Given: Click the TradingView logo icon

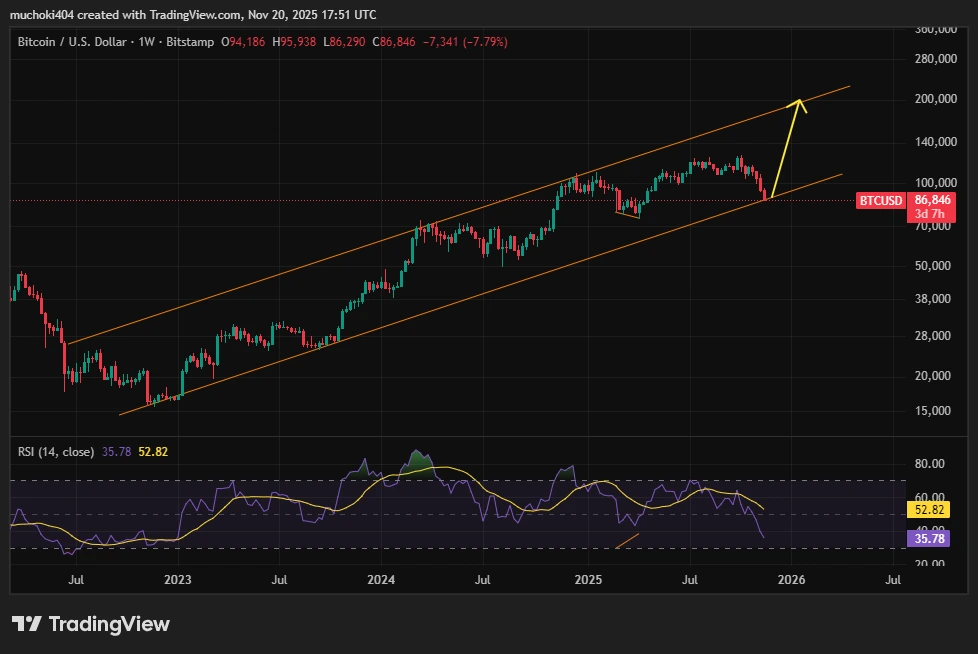Looking at the screenshot, I should (x=26, y=624).
